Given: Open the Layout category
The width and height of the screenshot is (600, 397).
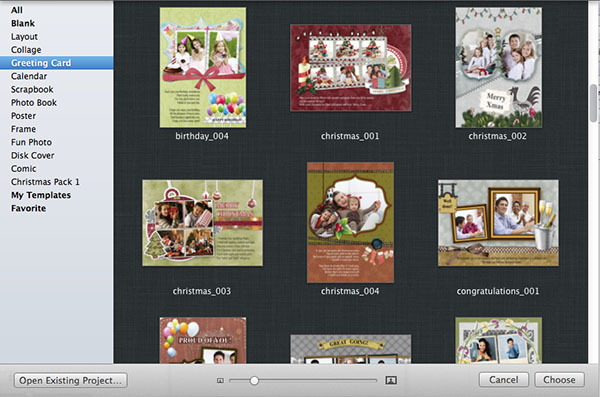Looking at the screenshot, I should click(x=24, y=37).
